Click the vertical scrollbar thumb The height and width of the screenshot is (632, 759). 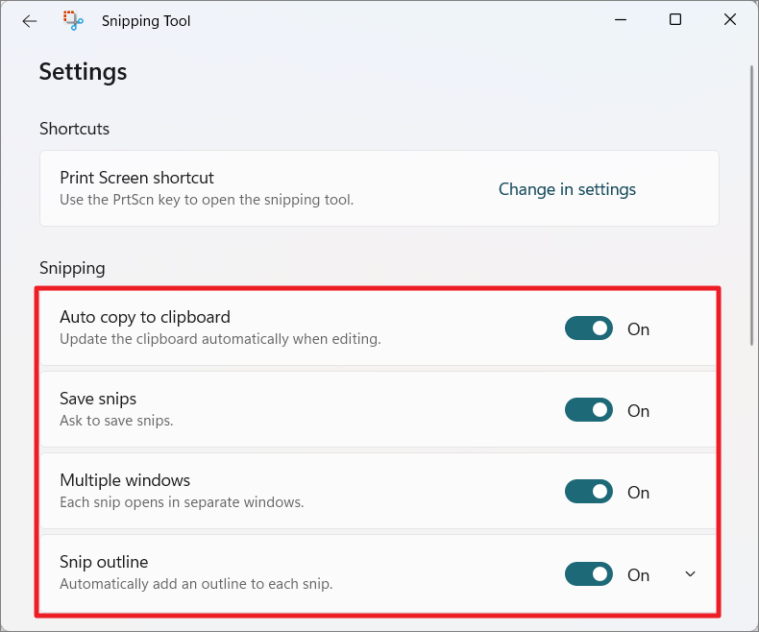coord(752,206)
